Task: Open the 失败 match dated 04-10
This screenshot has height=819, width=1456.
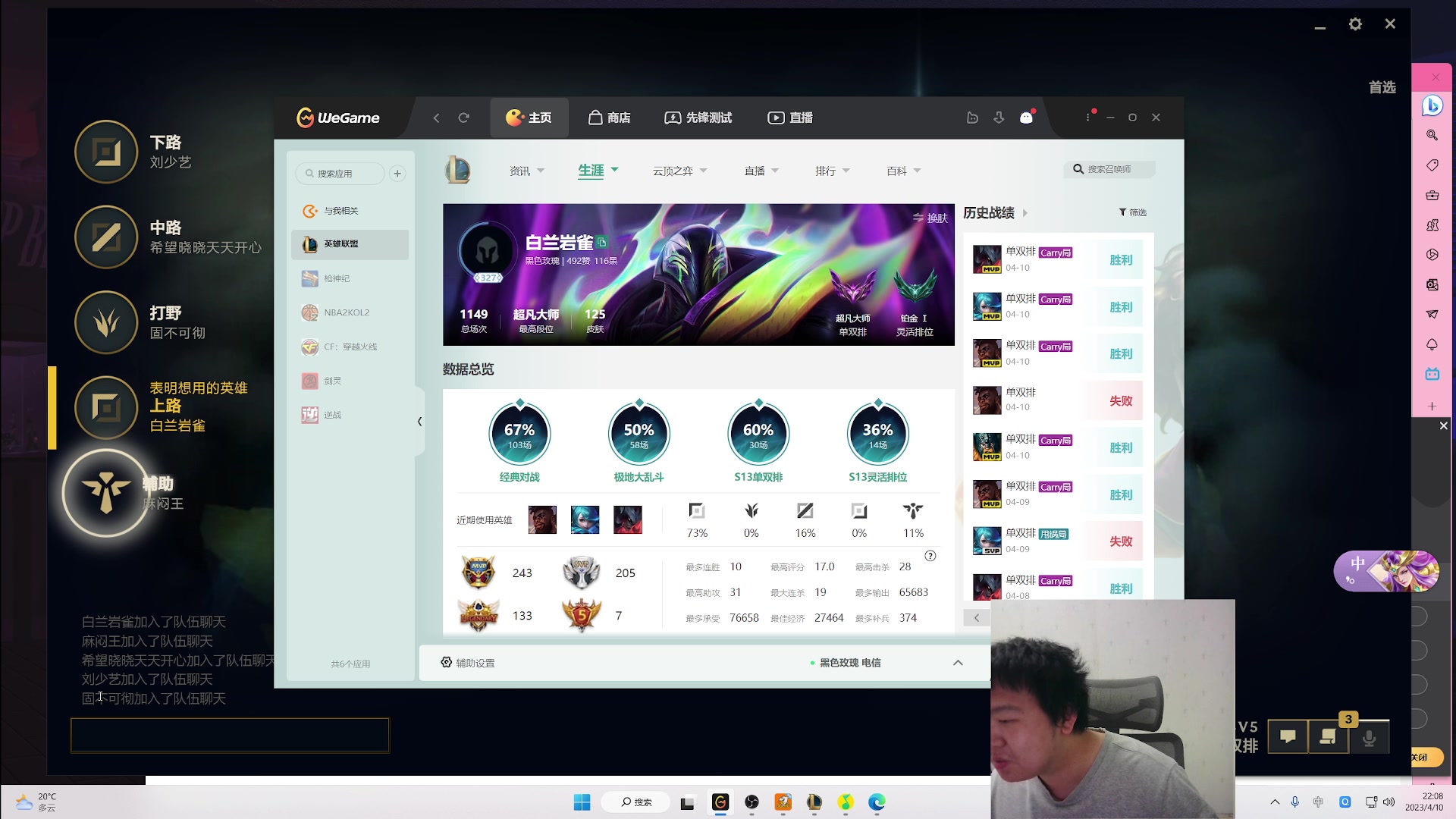Action: [x=1057, y=400]
